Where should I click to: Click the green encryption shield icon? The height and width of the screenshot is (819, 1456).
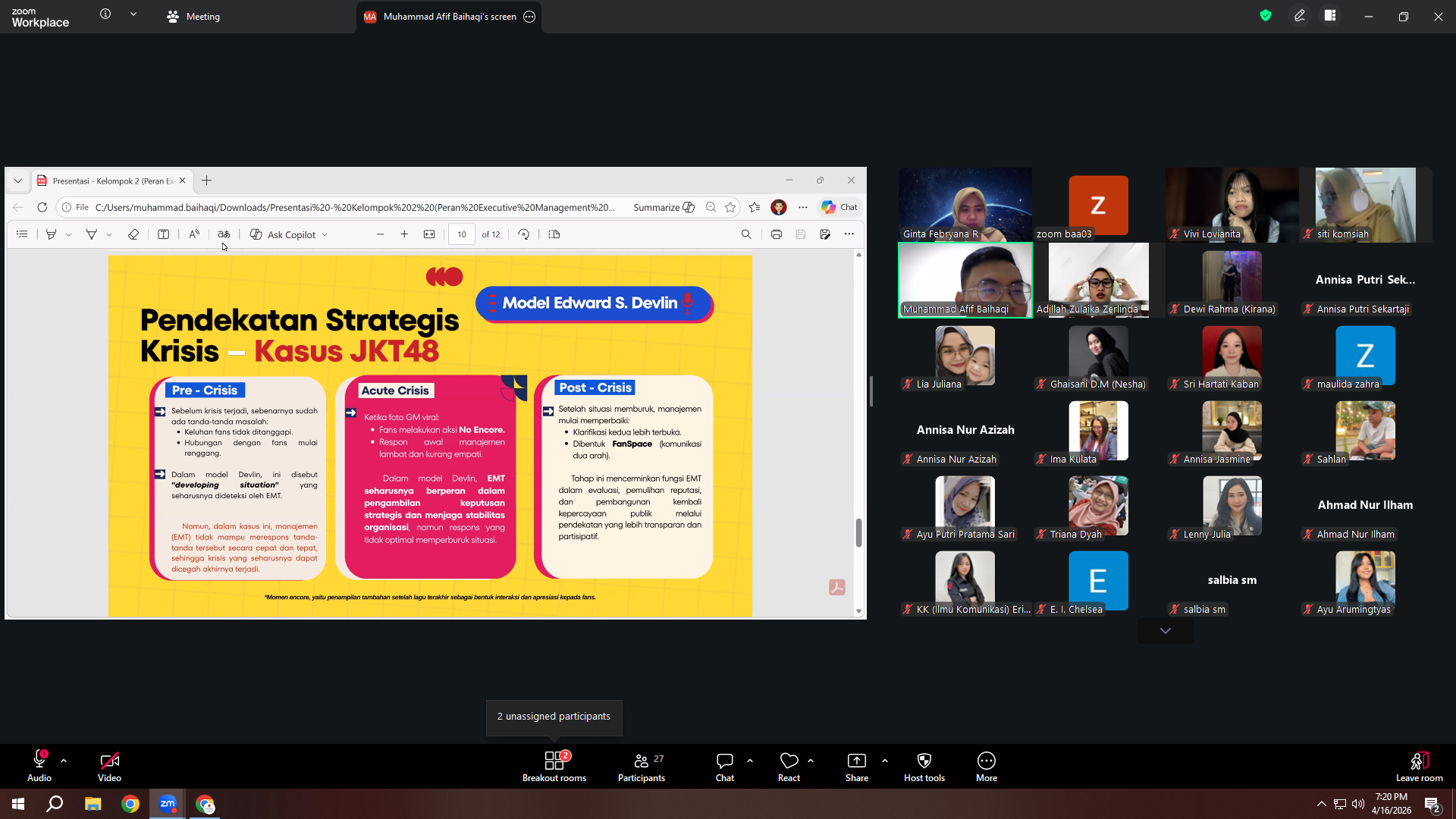(x=1266, y=16)
